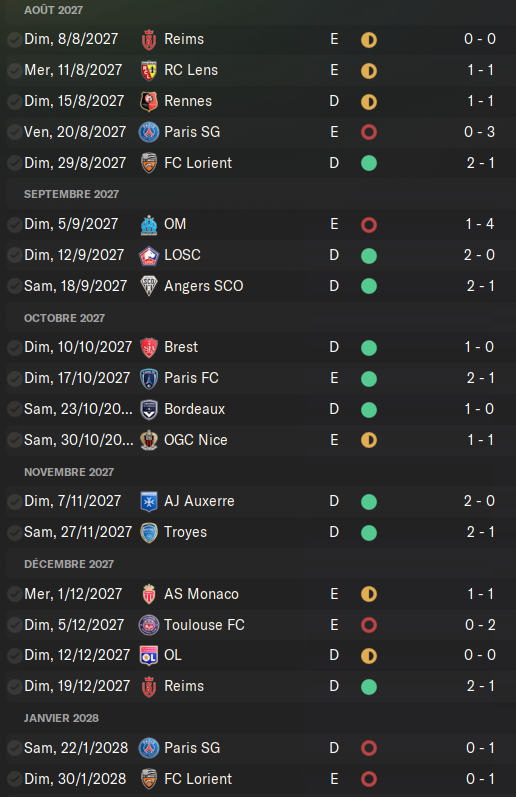
Task: Toggle the checkmark beside Dim, 29/8/2027
Action: coord(14,163)
